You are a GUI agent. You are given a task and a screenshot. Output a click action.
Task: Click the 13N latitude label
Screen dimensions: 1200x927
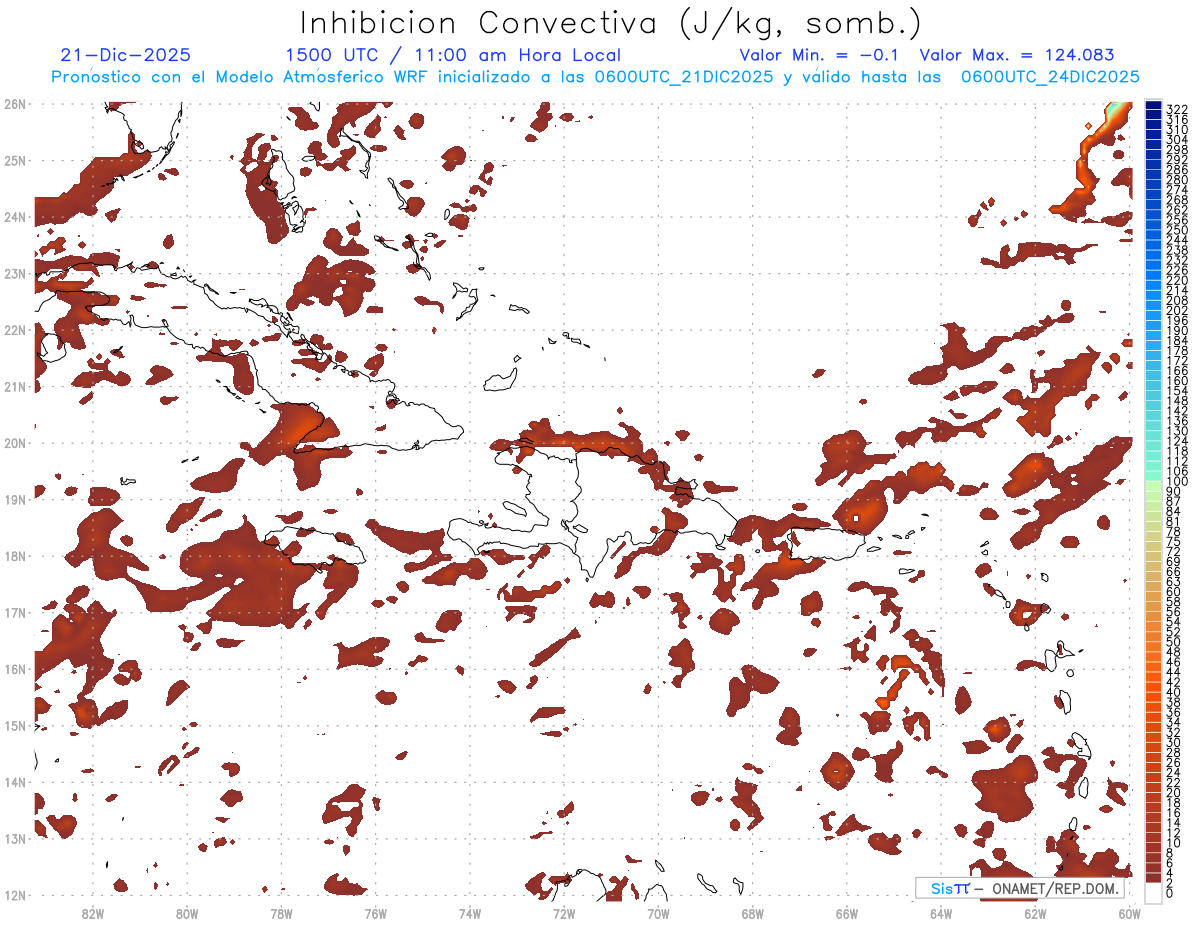pos(15,838)
